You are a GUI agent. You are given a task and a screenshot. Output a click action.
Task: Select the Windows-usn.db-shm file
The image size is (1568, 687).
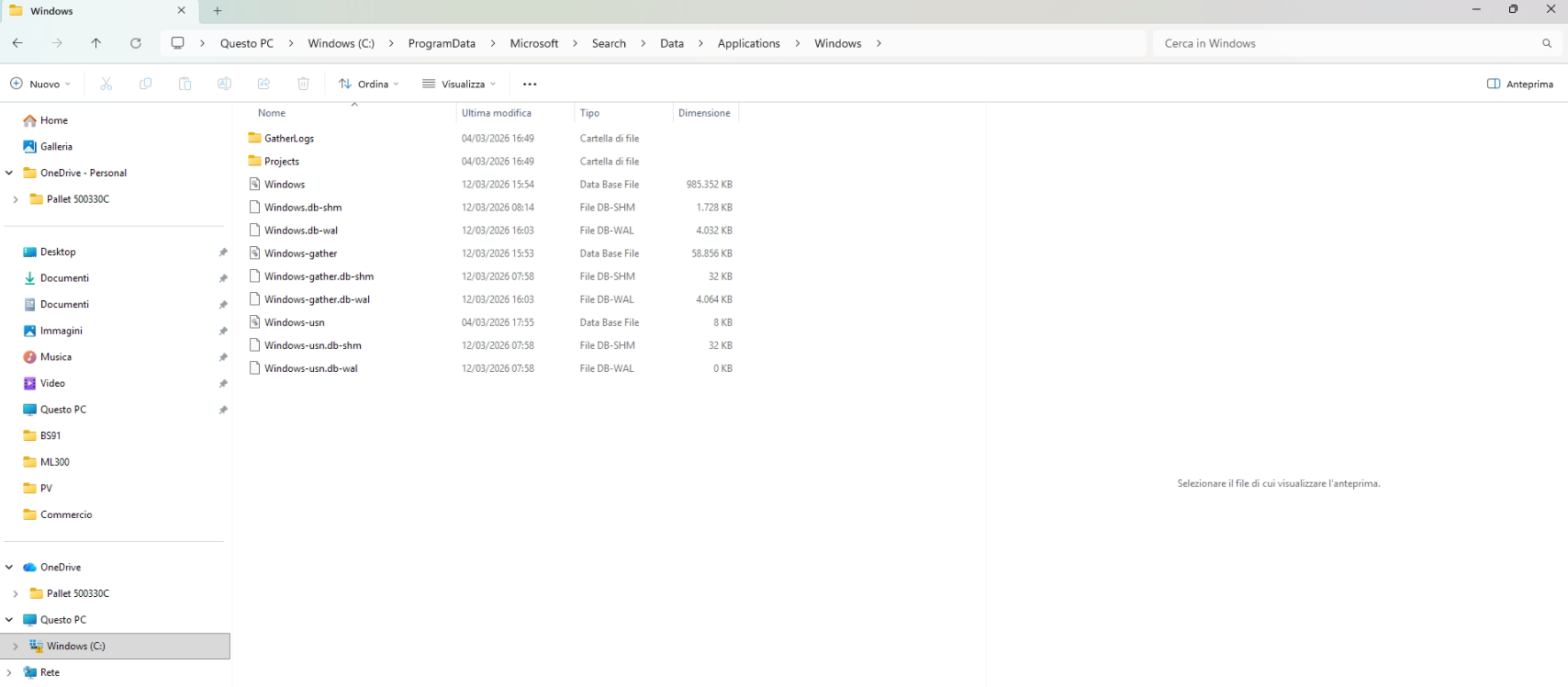(313, 345)
